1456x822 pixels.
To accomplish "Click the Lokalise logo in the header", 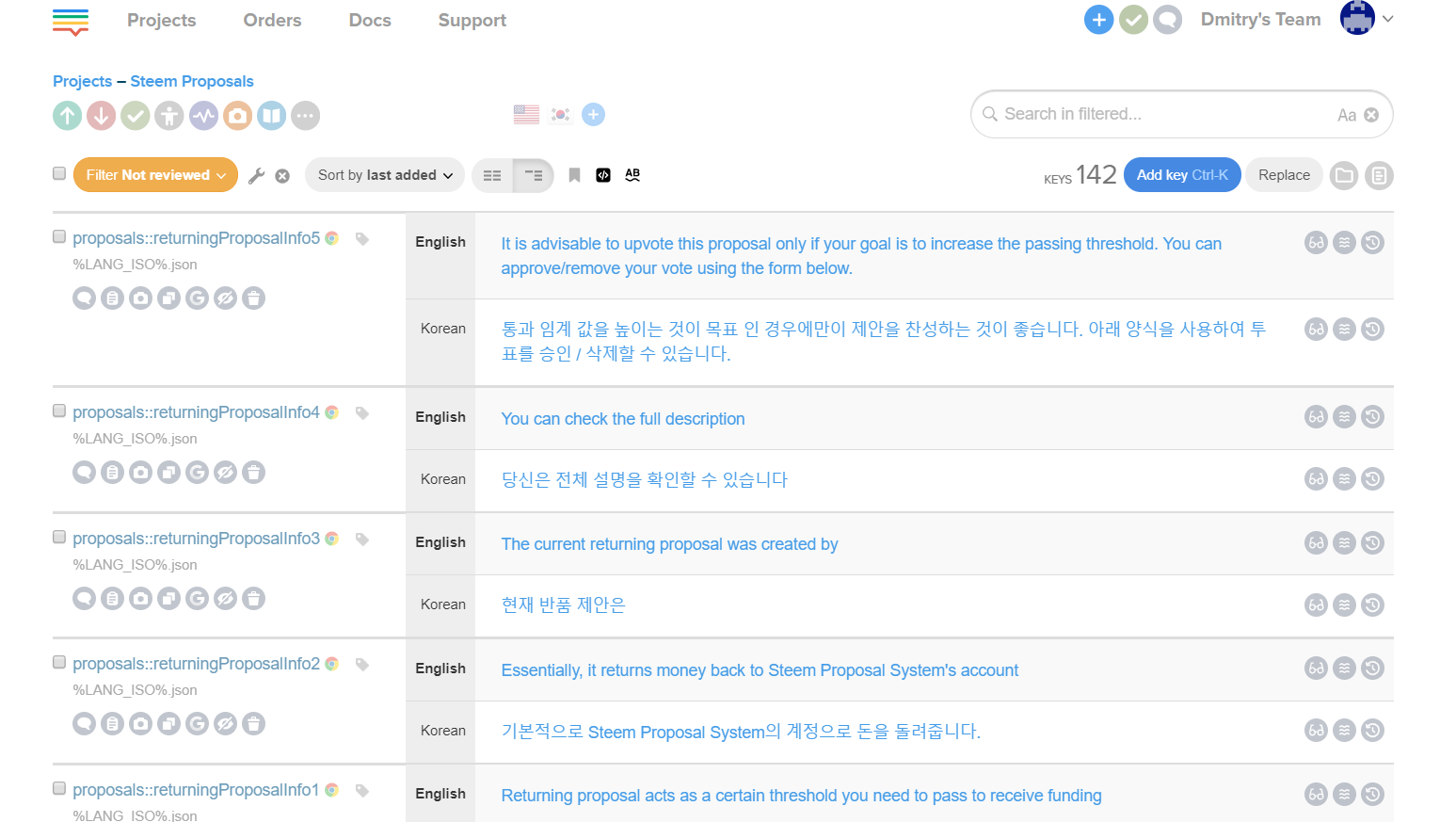I will pos(71,22).
